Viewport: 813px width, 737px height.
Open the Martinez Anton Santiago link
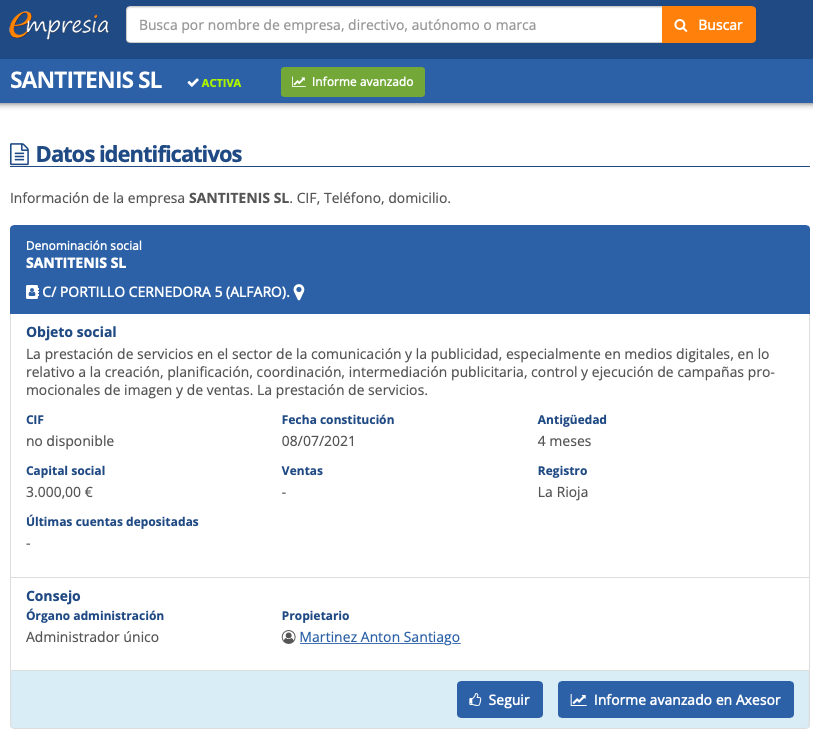[380, 637]
